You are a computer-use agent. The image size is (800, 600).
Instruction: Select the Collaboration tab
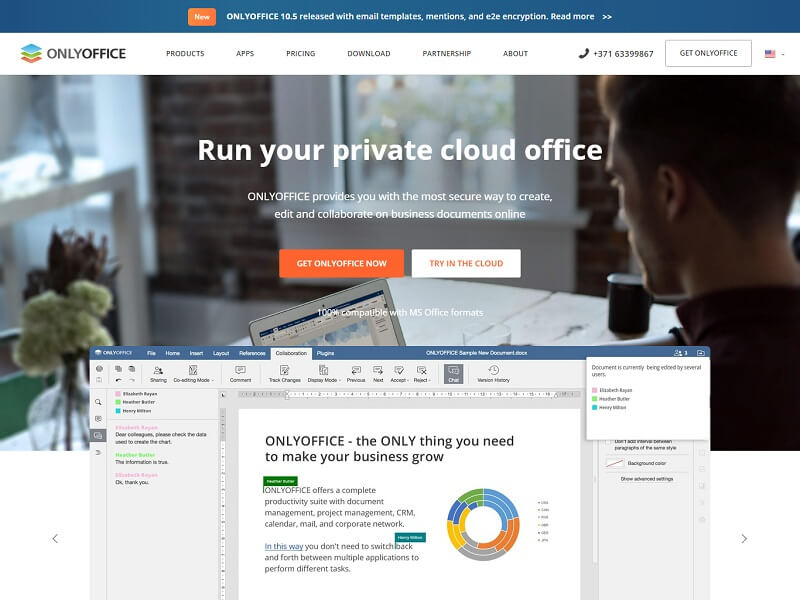tap(291, 353)
